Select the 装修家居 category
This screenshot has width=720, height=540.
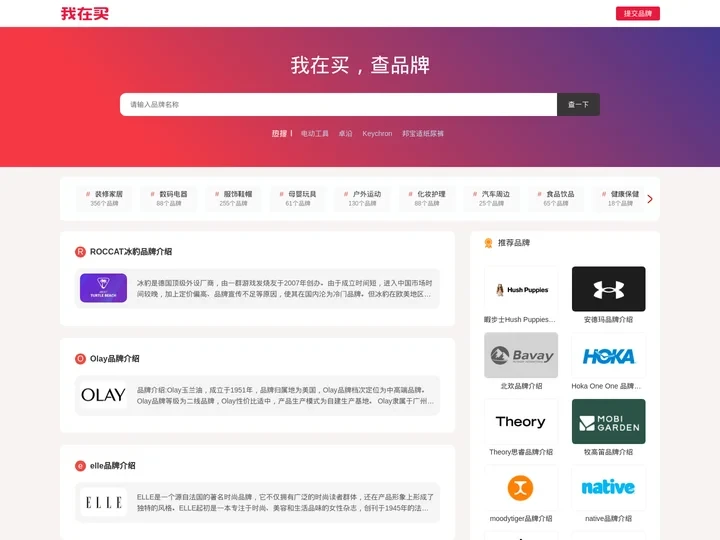tap(104, 198)
